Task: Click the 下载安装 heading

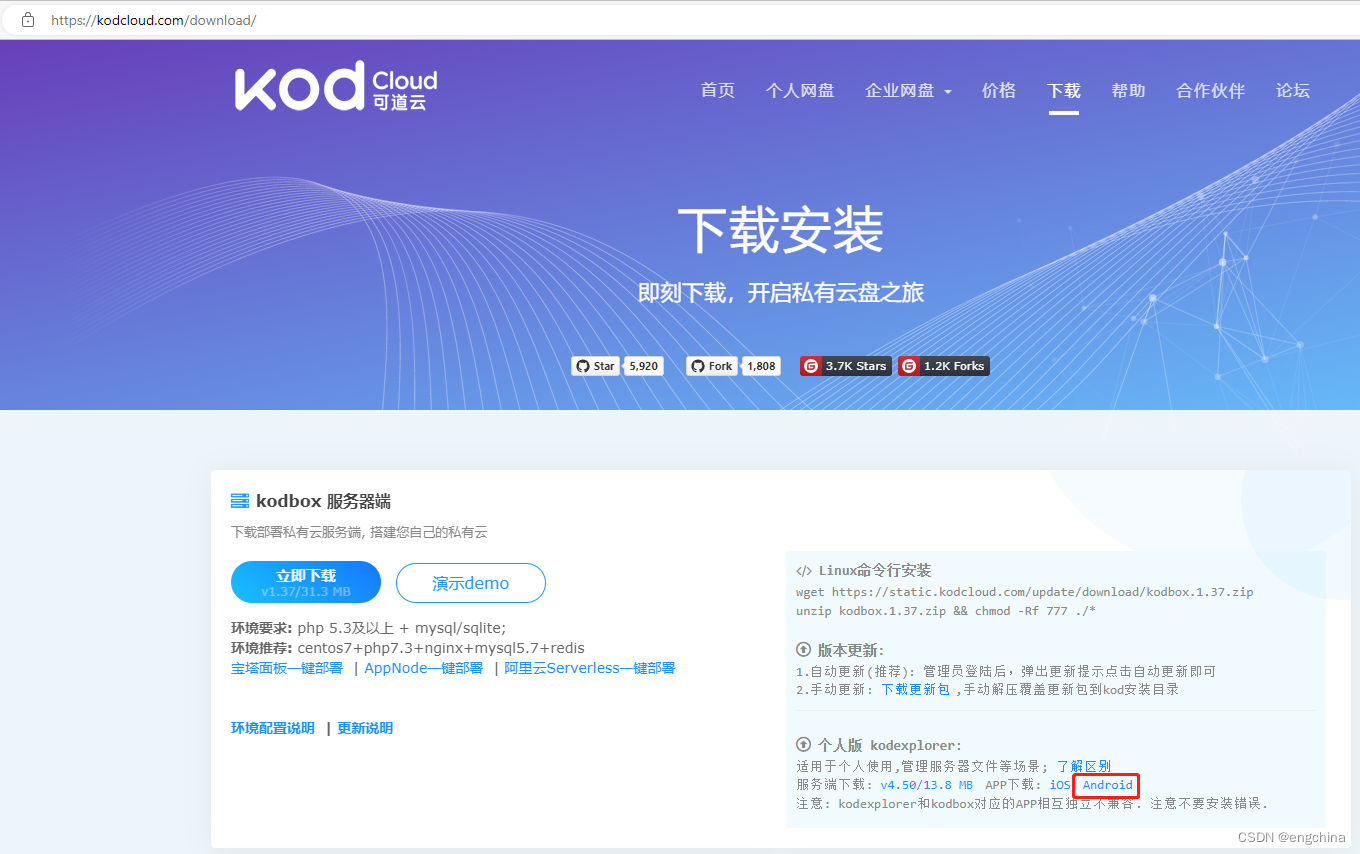Action: click(x=781, y=229)
